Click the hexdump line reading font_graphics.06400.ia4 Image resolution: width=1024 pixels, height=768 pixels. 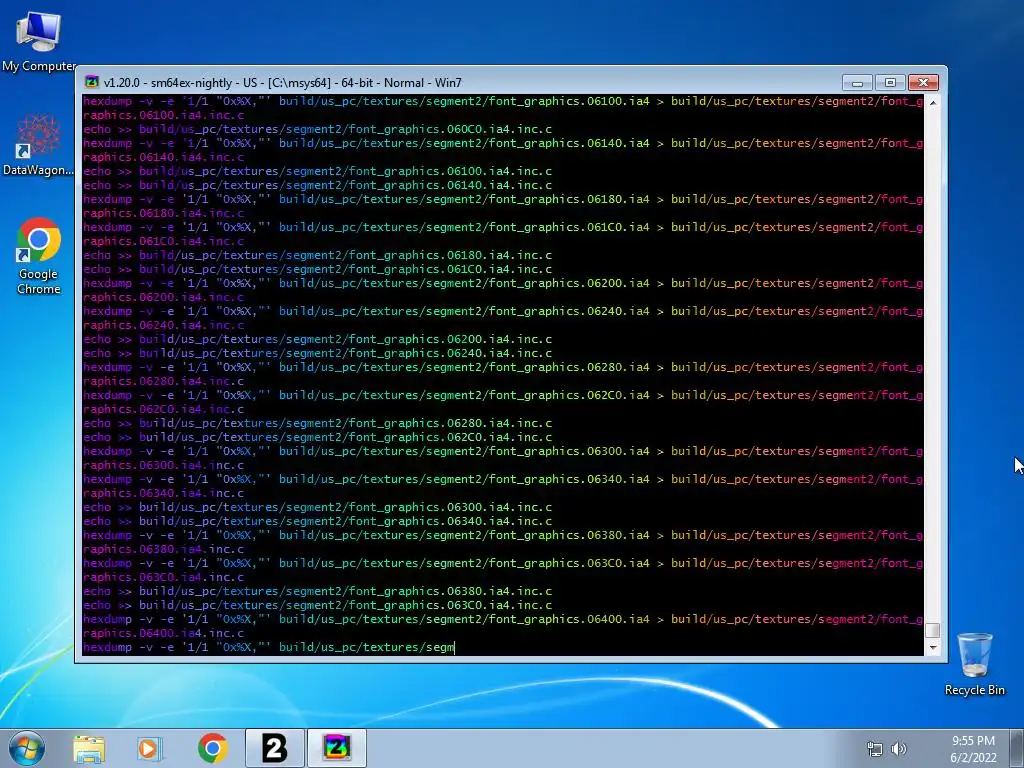[x=503, y=620]
